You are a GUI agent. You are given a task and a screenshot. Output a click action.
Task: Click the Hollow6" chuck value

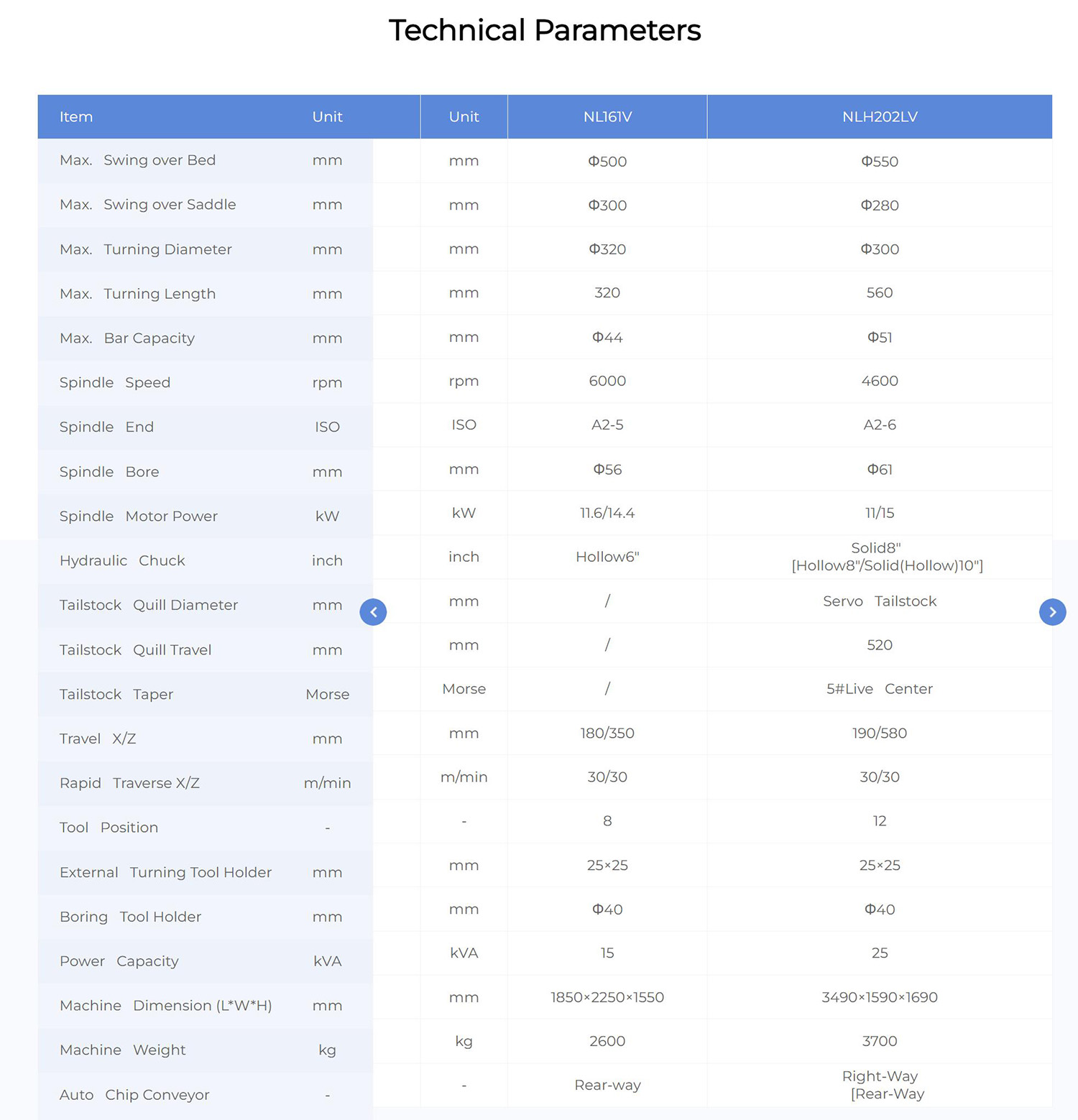tap(607, 557)
